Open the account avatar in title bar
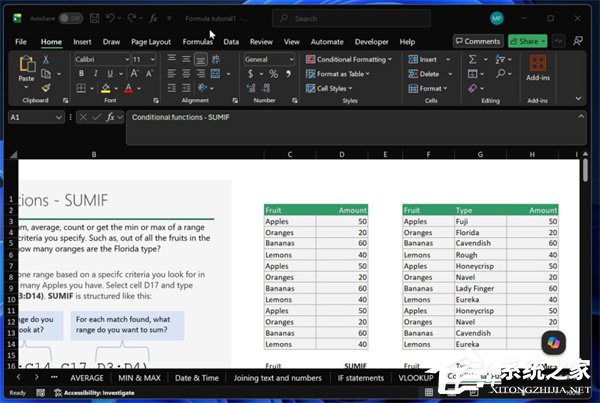 pyautogui.click(x=497, y=18)
